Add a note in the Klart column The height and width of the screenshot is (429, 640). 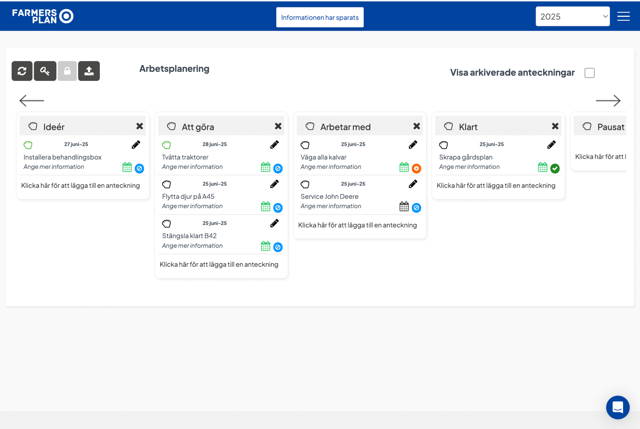(x=496, y=185)
